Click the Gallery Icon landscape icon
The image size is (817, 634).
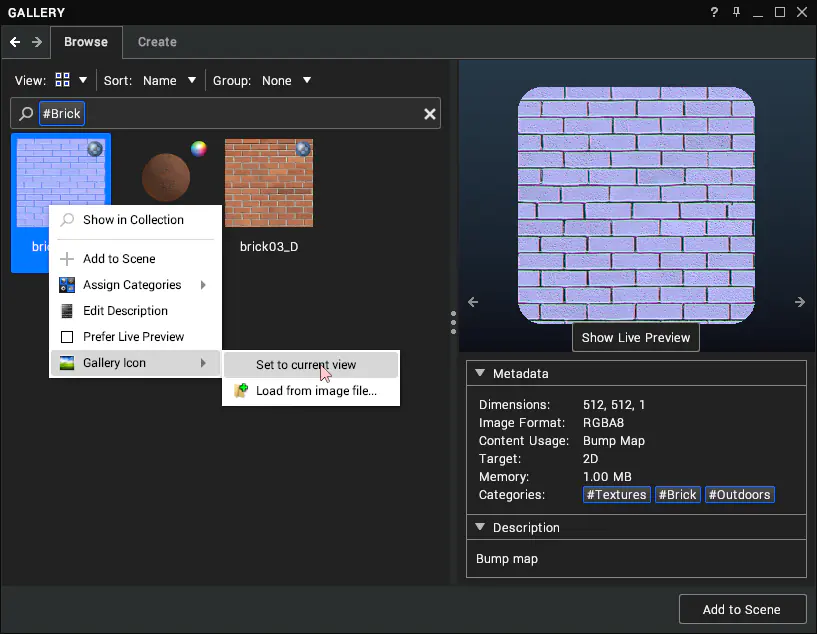[67, 363]
